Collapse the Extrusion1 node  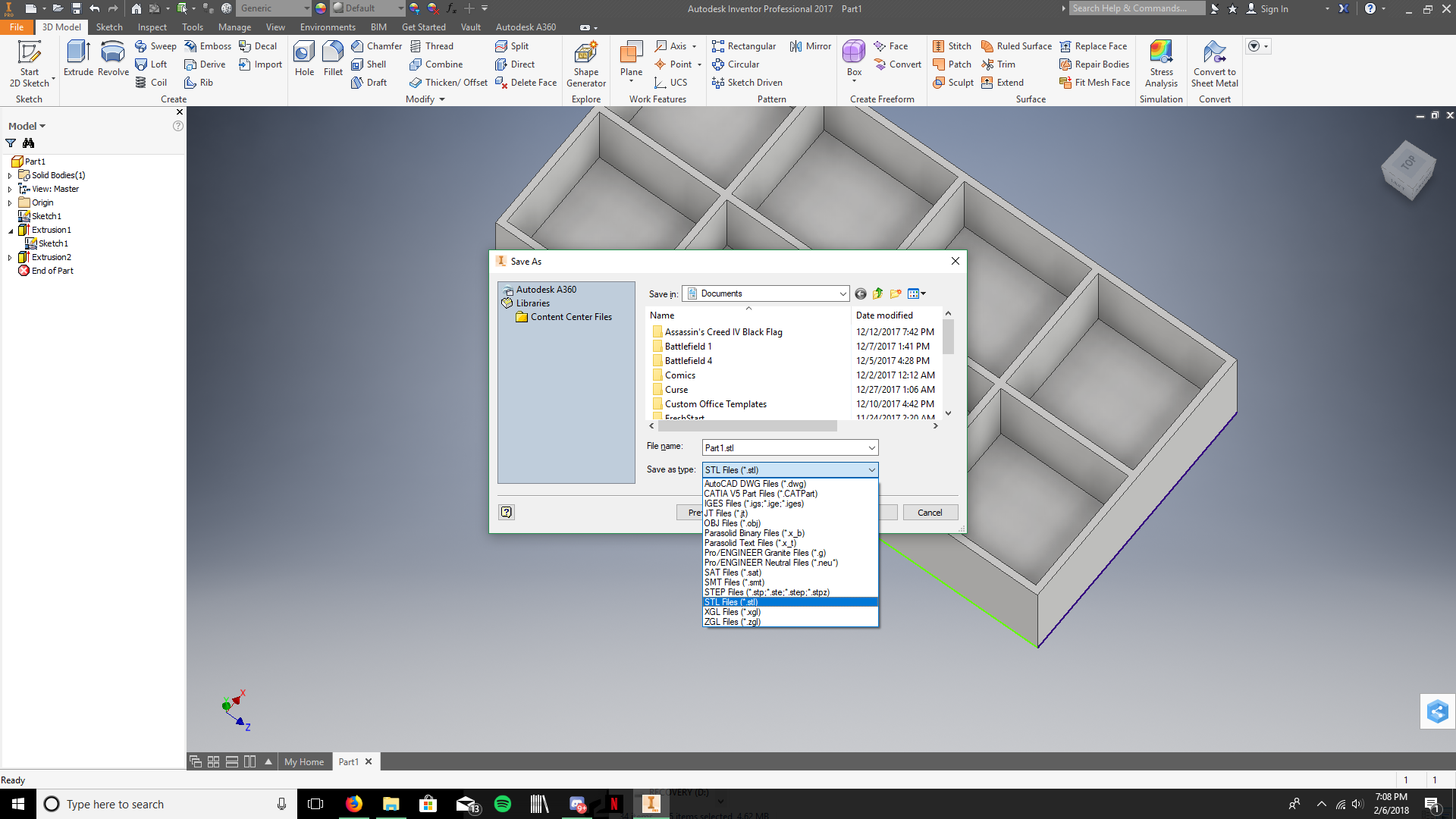point(10,230)
